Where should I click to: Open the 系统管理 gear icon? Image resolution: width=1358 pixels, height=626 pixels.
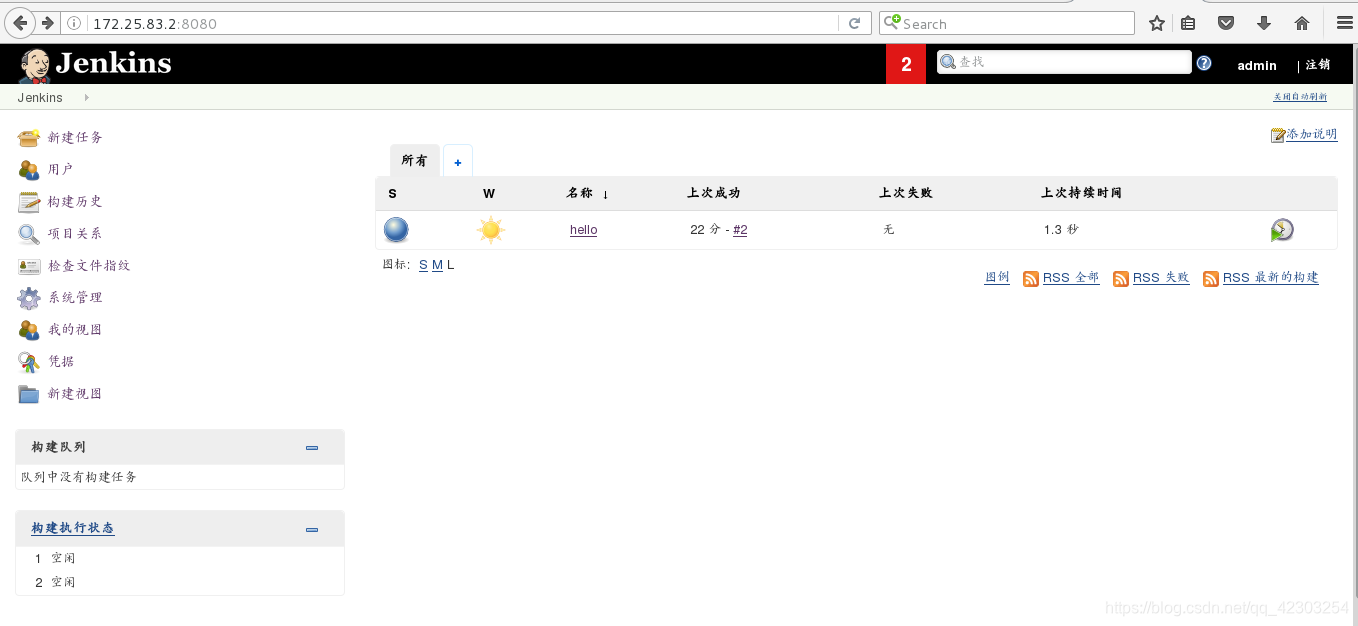pos(29,297)
